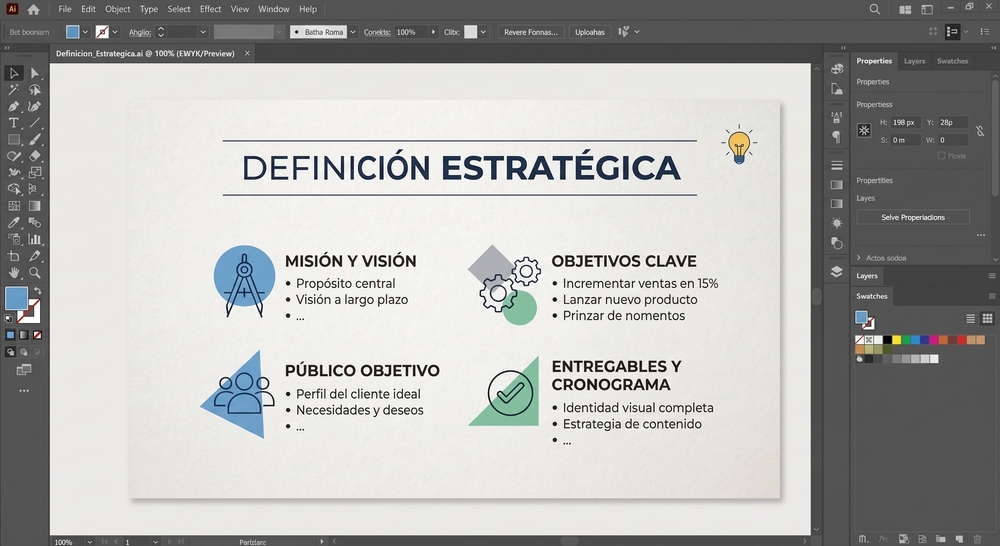Open stroke color dropdown in control bar

(115, 32)
